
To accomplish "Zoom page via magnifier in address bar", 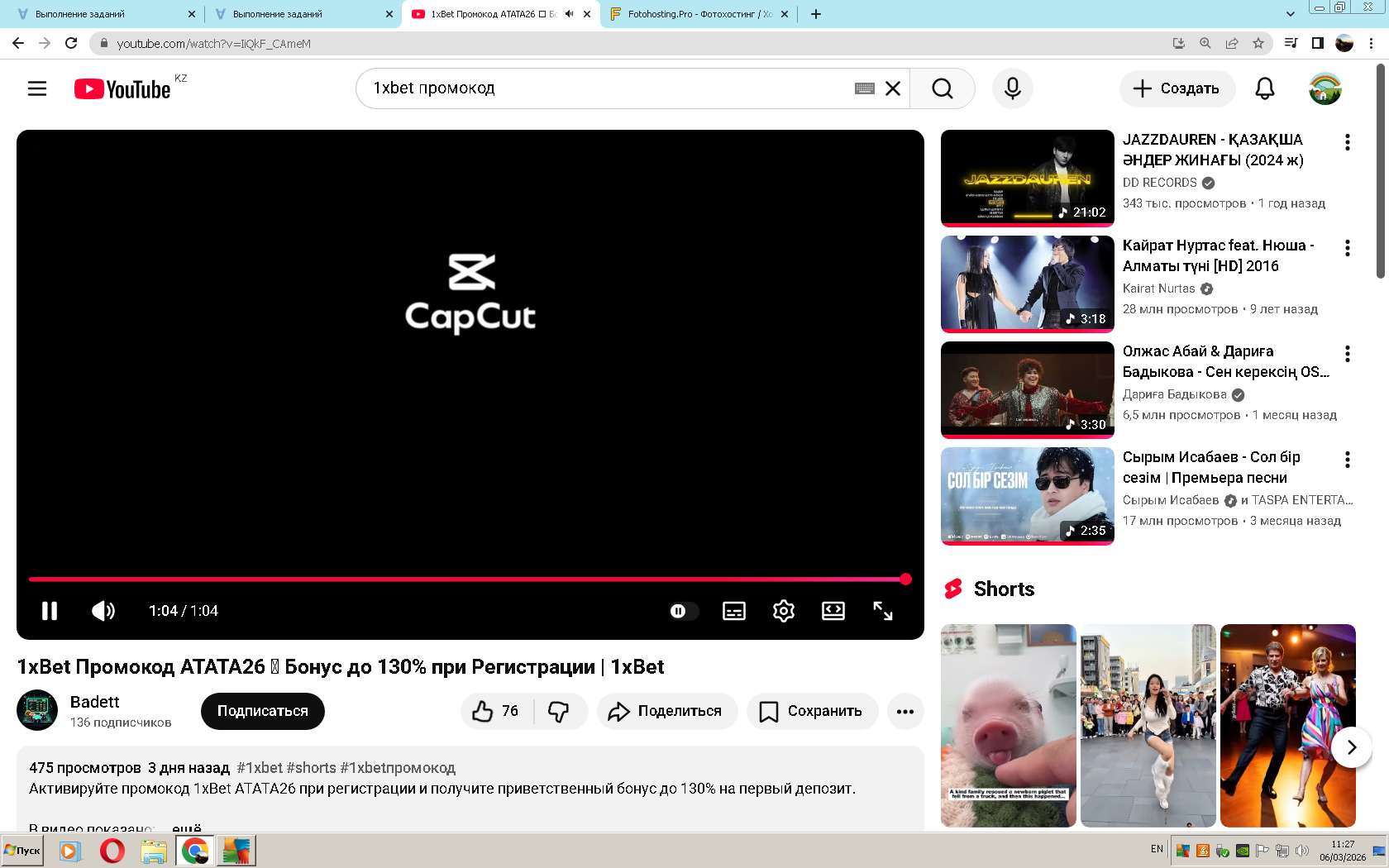I will pyautogui.click(x=1205, y=43).
